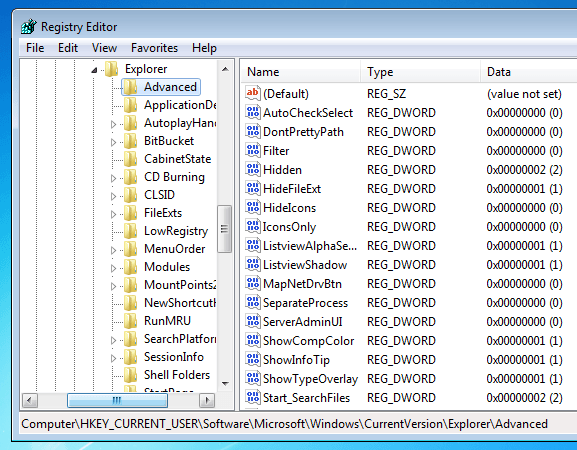577x450 pixels.
Task: Click the Type column header
Action: (420, 72)
